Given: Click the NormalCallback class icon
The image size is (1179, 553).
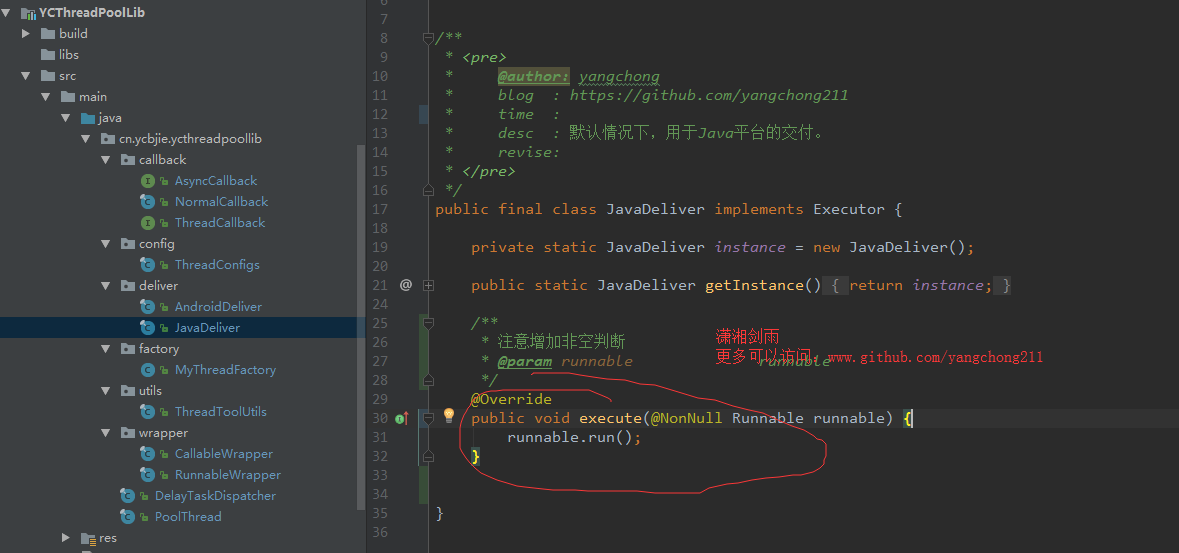Looking at the screenshot, I should tap(148, 202).
